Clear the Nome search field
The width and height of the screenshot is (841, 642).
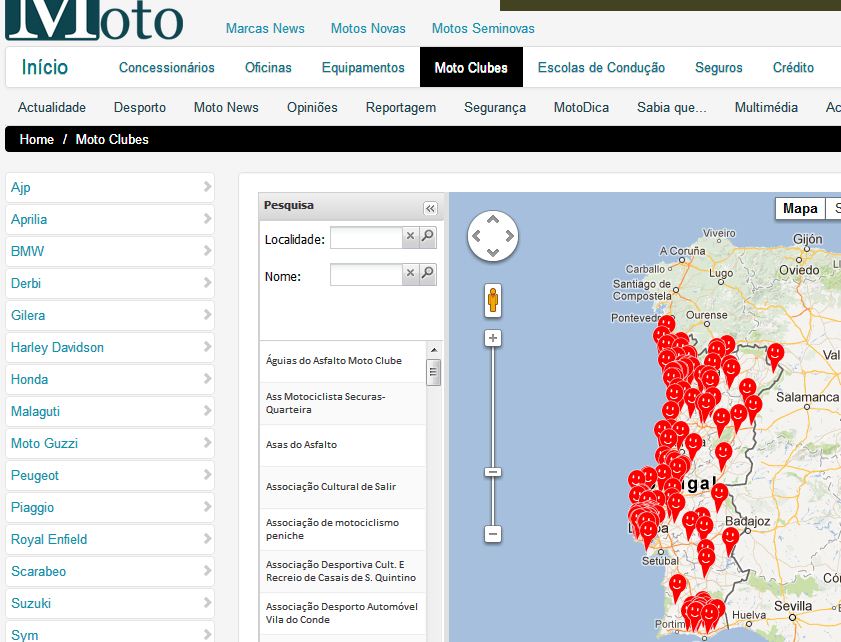click(x=410, y=274)
